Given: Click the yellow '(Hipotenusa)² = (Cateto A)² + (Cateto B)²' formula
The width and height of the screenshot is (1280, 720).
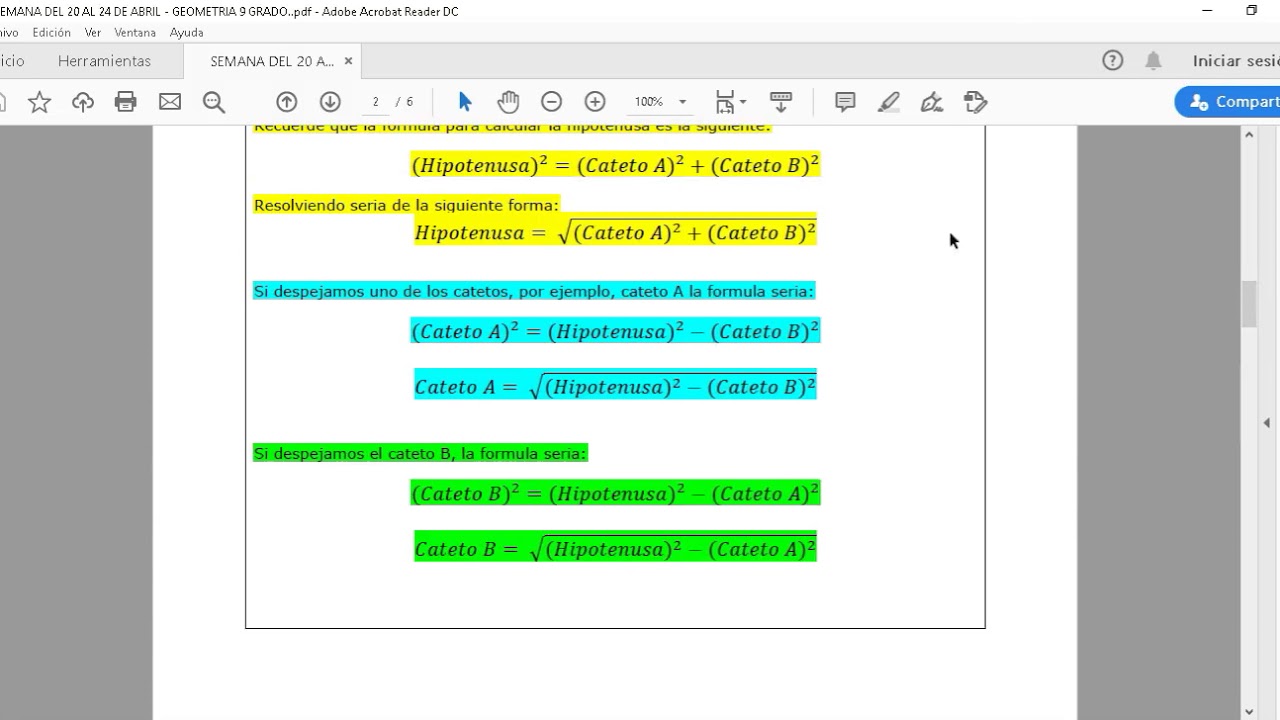Looking at the screenshot, I should [x=615, y=165].
